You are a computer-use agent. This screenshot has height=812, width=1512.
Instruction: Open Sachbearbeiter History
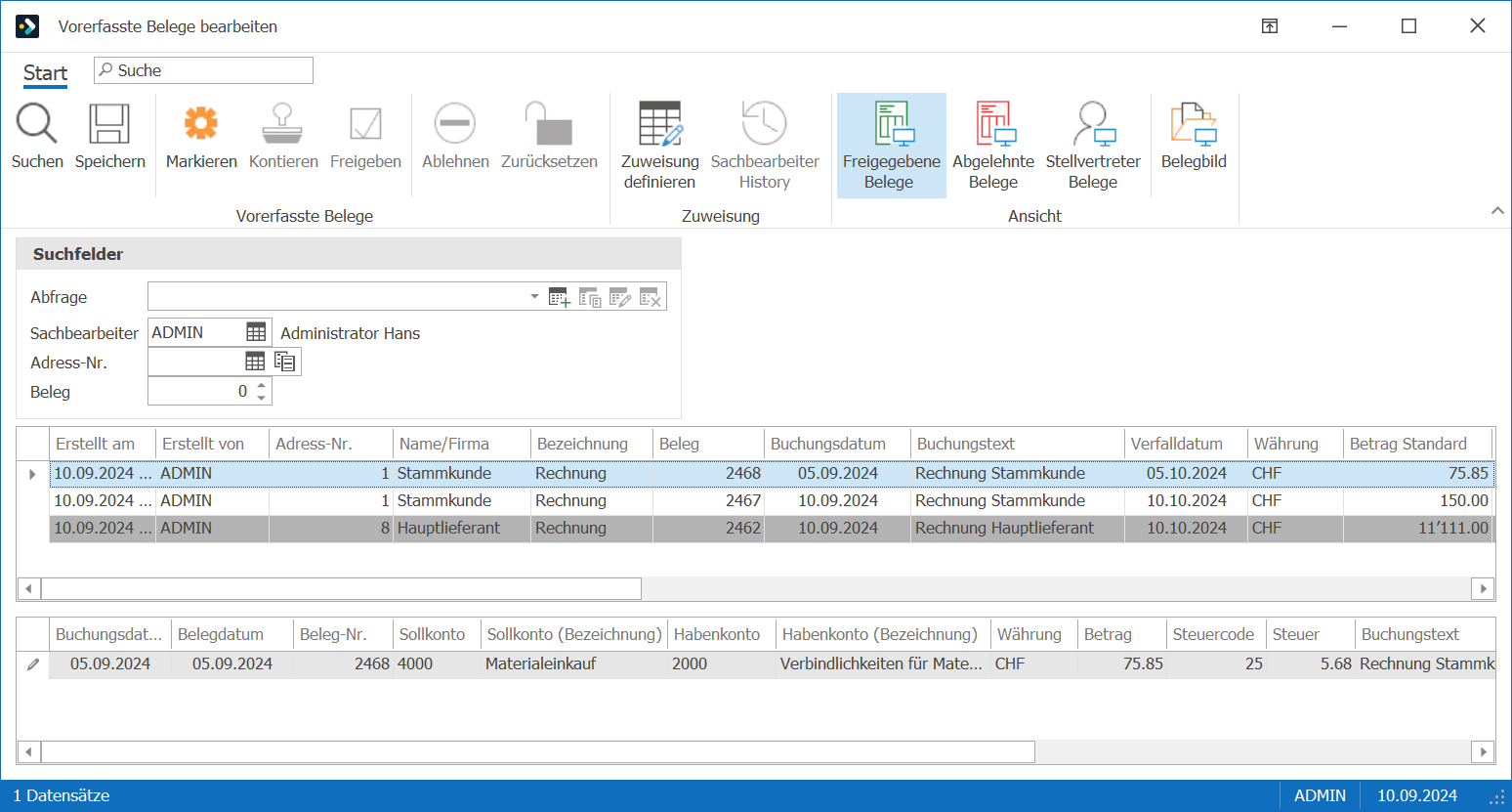tap(765, 145)
